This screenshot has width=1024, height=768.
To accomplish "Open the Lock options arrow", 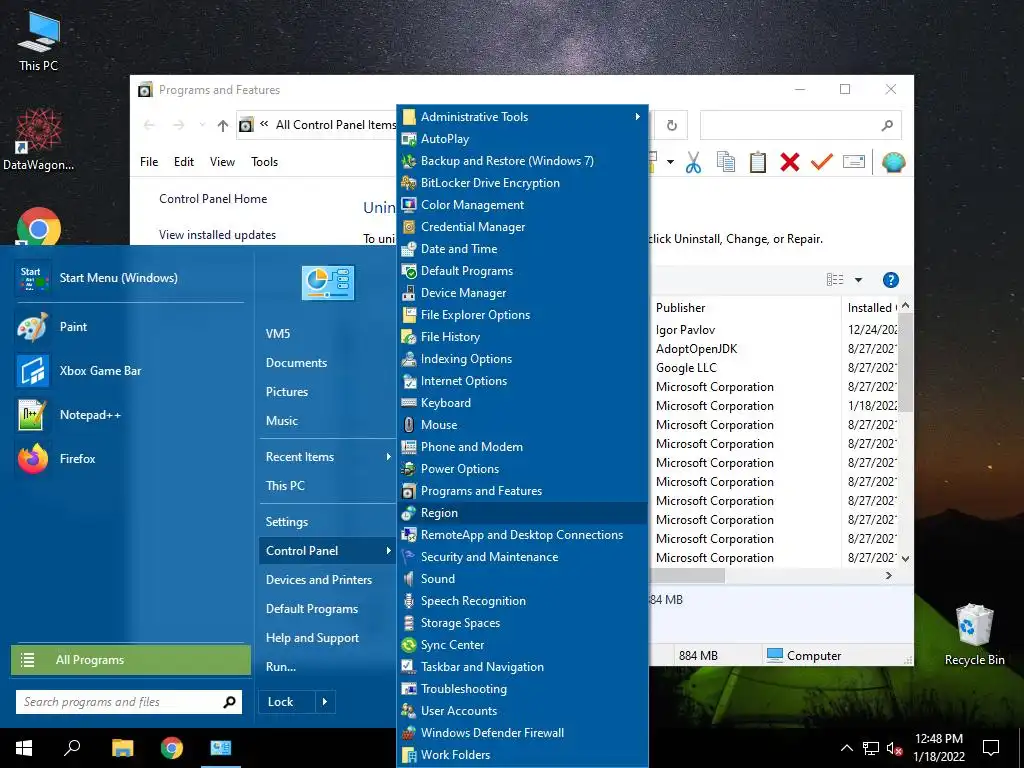I will [325, 702].
